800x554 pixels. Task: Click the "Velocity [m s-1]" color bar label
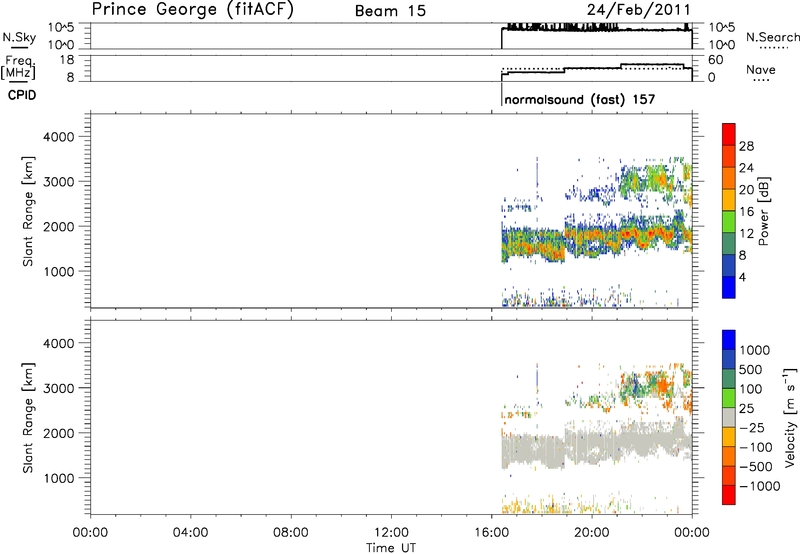click(790, 417)
